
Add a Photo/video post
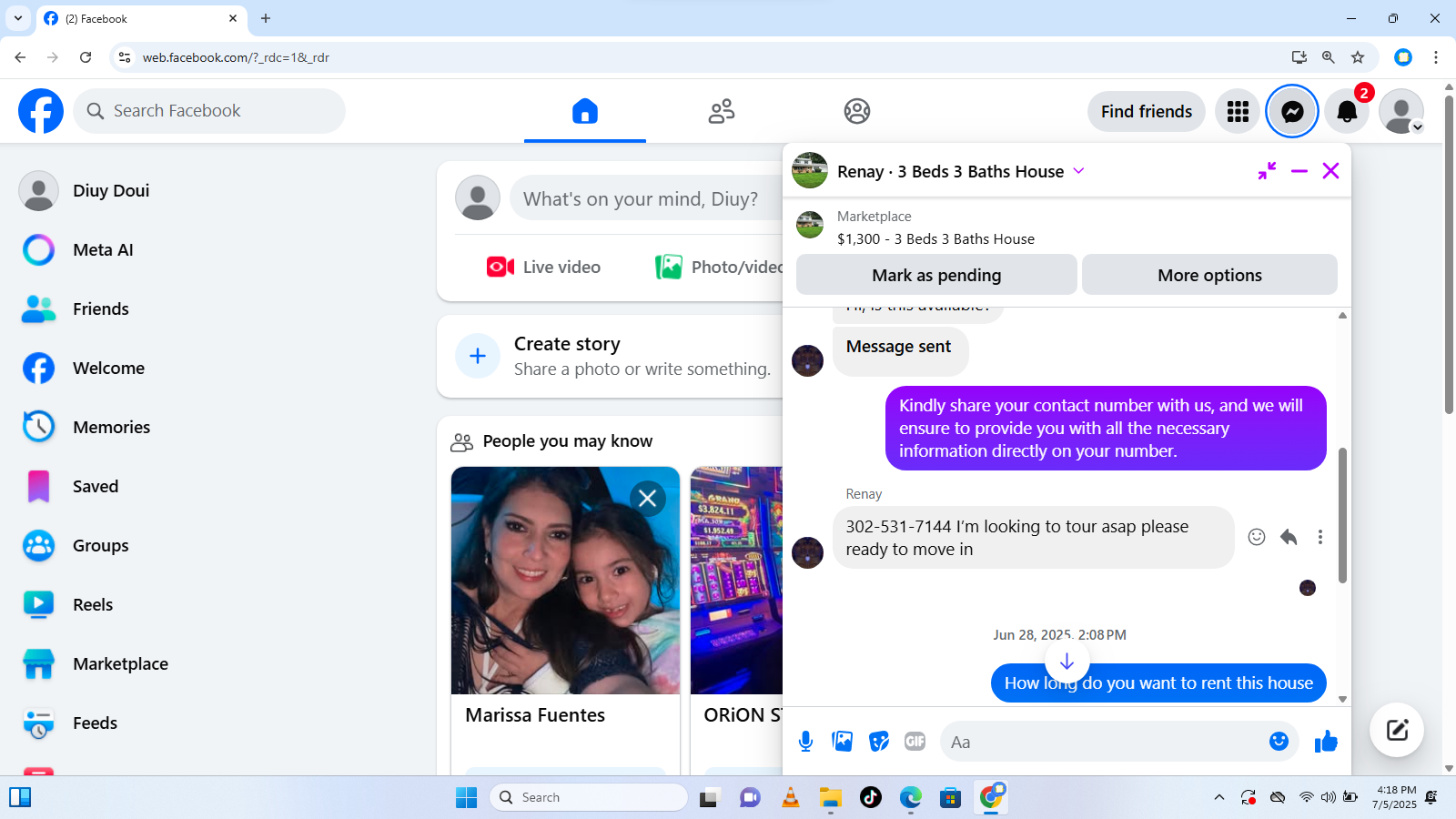(x=719, y=267)
